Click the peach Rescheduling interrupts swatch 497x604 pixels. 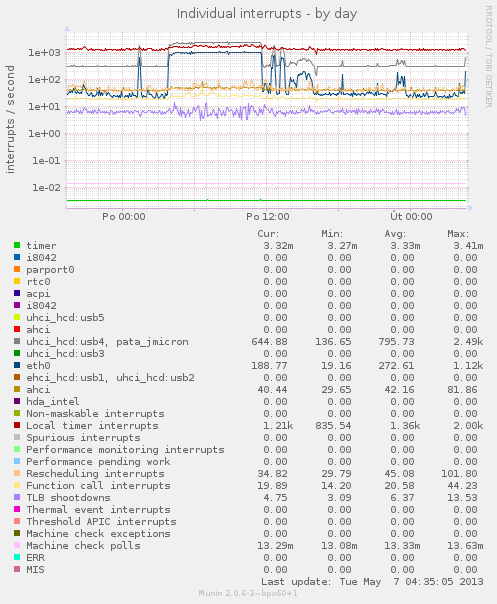point(17,473)
